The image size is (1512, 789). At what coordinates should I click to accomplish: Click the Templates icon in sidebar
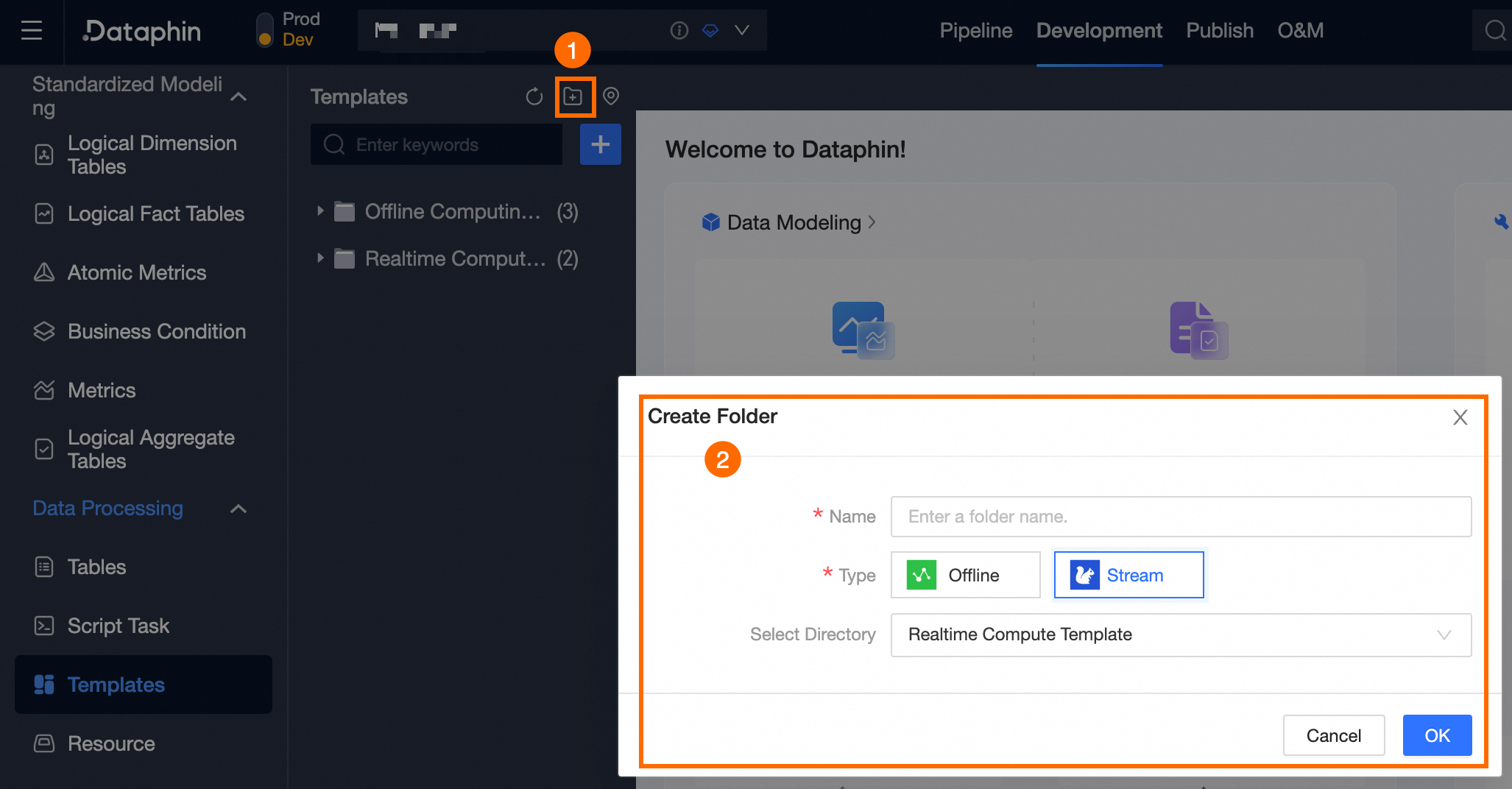44,684
